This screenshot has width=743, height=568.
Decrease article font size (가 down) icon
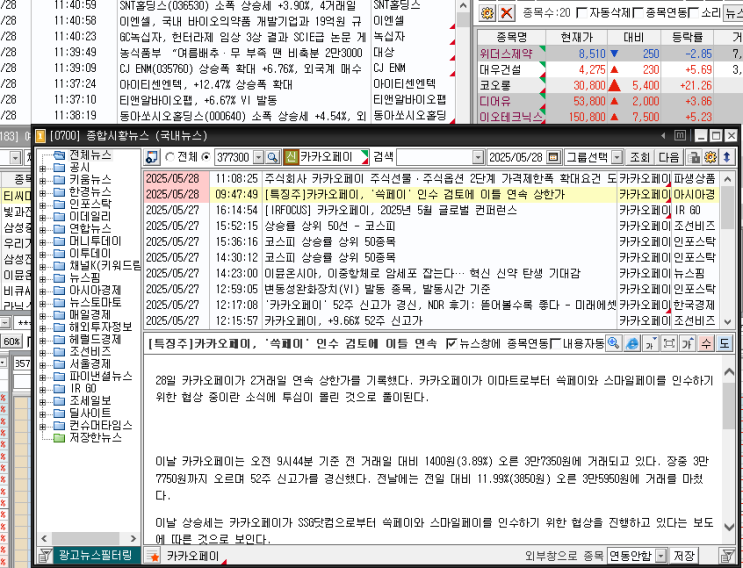tap(651, 343)
